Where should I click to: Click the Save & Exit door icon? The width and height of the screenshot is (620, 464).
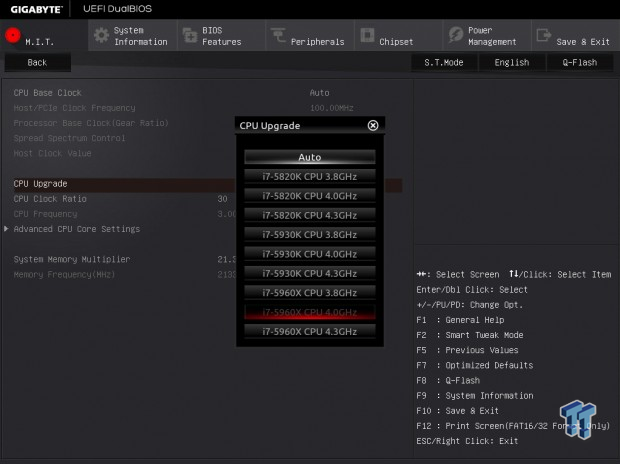544,35
